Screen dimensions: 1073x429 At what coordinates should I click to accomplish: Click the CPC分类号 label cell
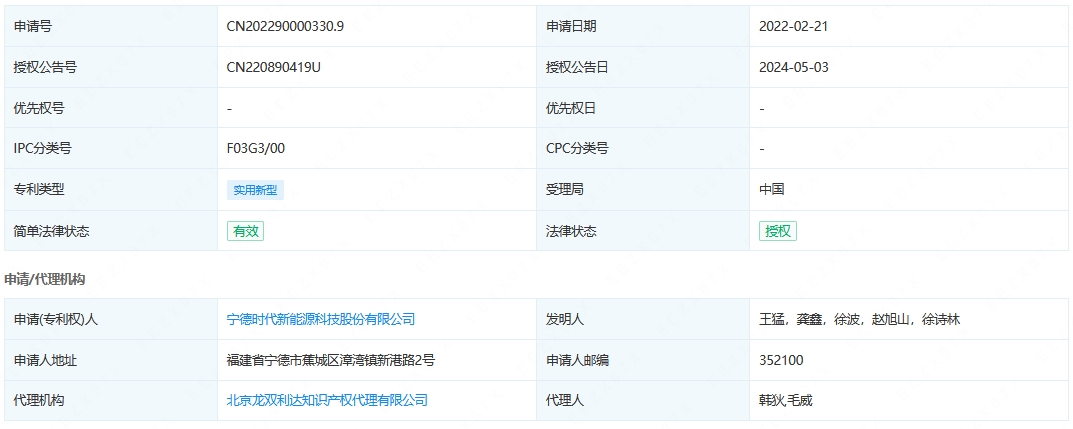point(643,149)
